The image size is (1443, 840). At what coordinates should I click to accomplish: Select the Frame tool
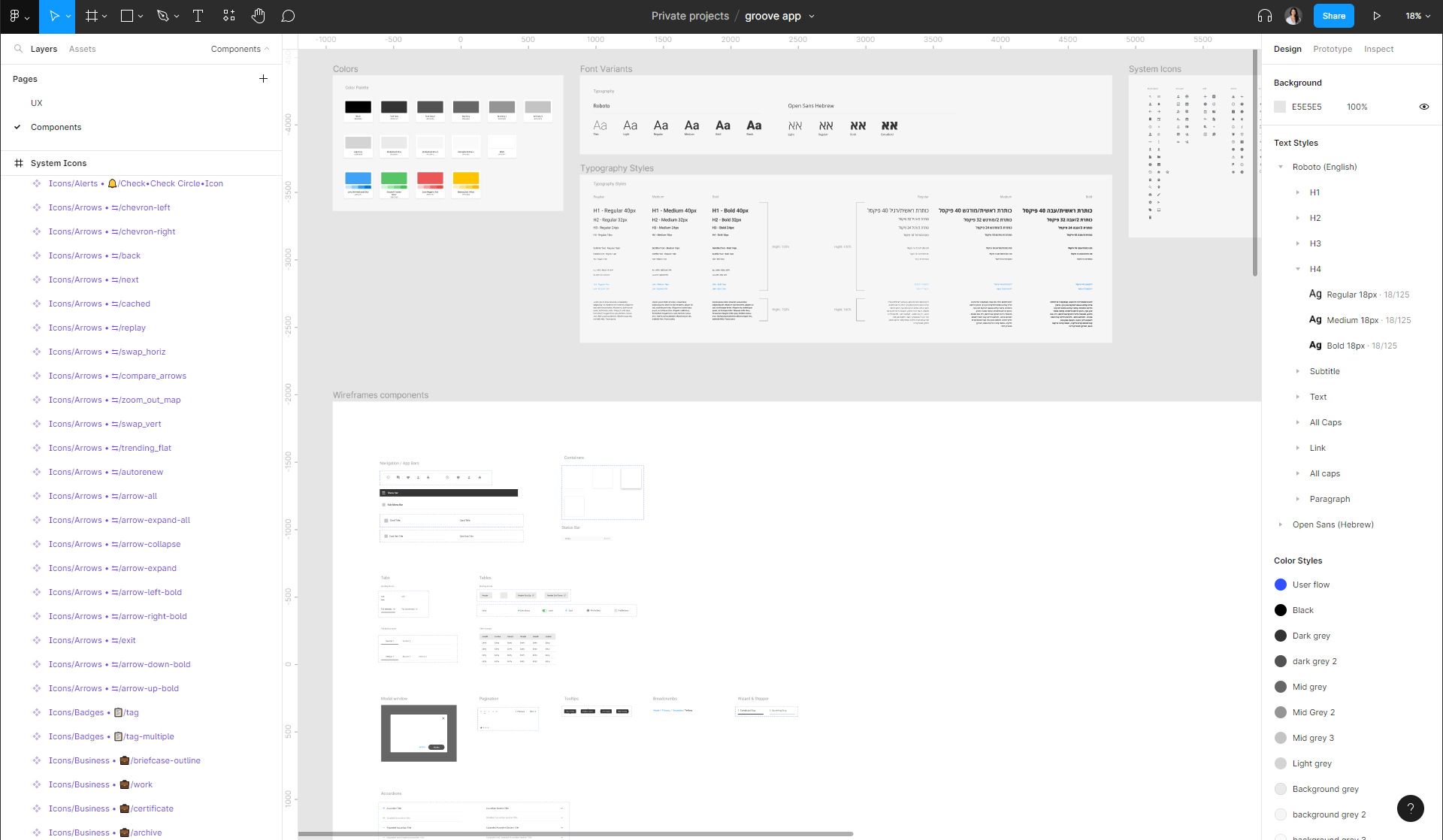[92, 16]
